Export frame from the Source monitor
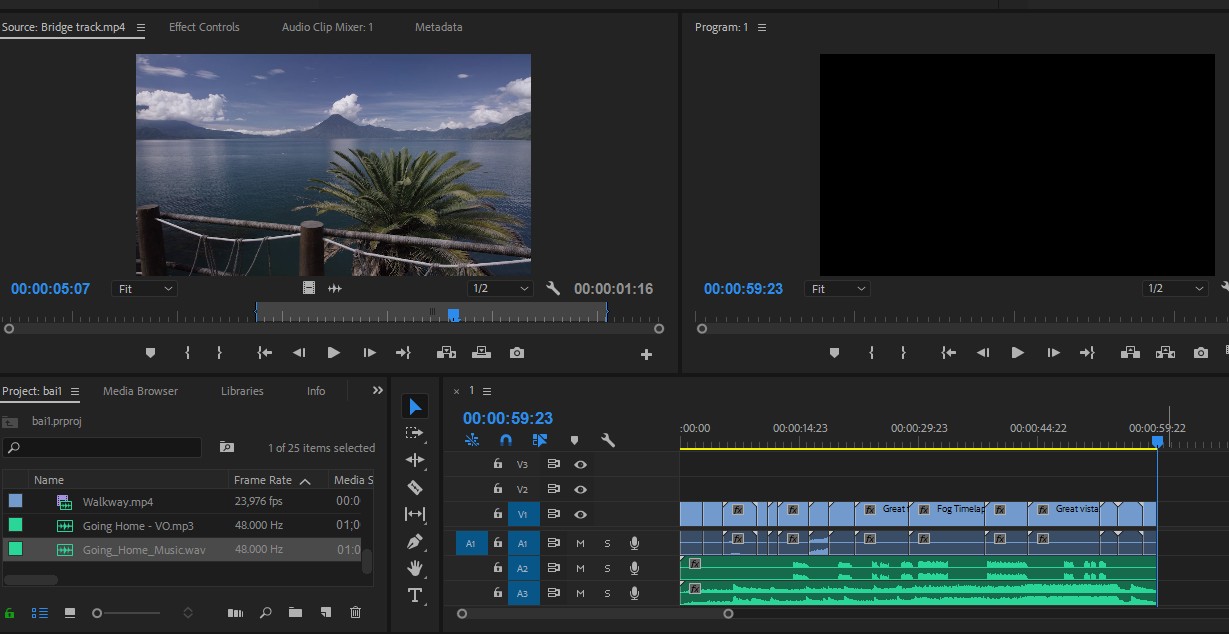 pyautogui.click(x=516, y=353)
